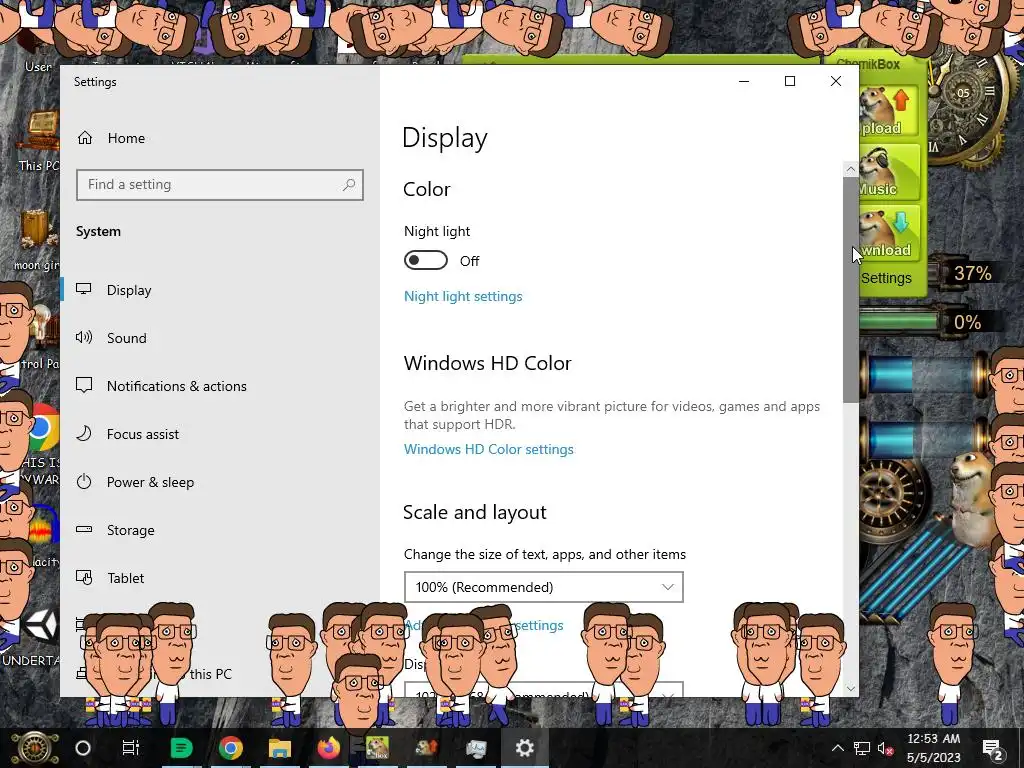
Task: Click the settings scrollbar down arrow
Action: [850, 688]
